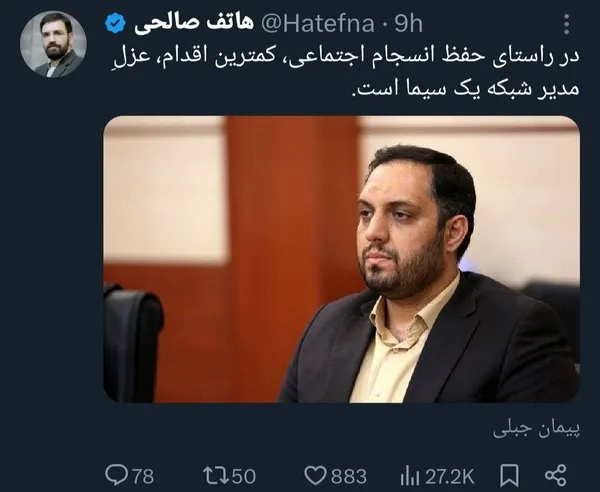600x492 pixels.
Task: Click tweet text line مدیر شبکه یک سیما
Action: tap(466, 87)
